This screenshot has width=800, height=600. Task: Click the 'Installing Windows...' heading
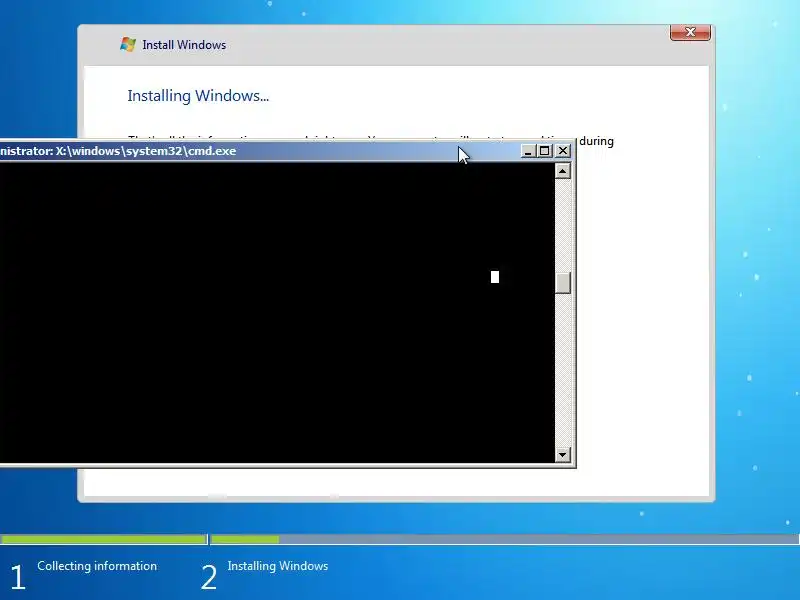[x=198, y=96]
